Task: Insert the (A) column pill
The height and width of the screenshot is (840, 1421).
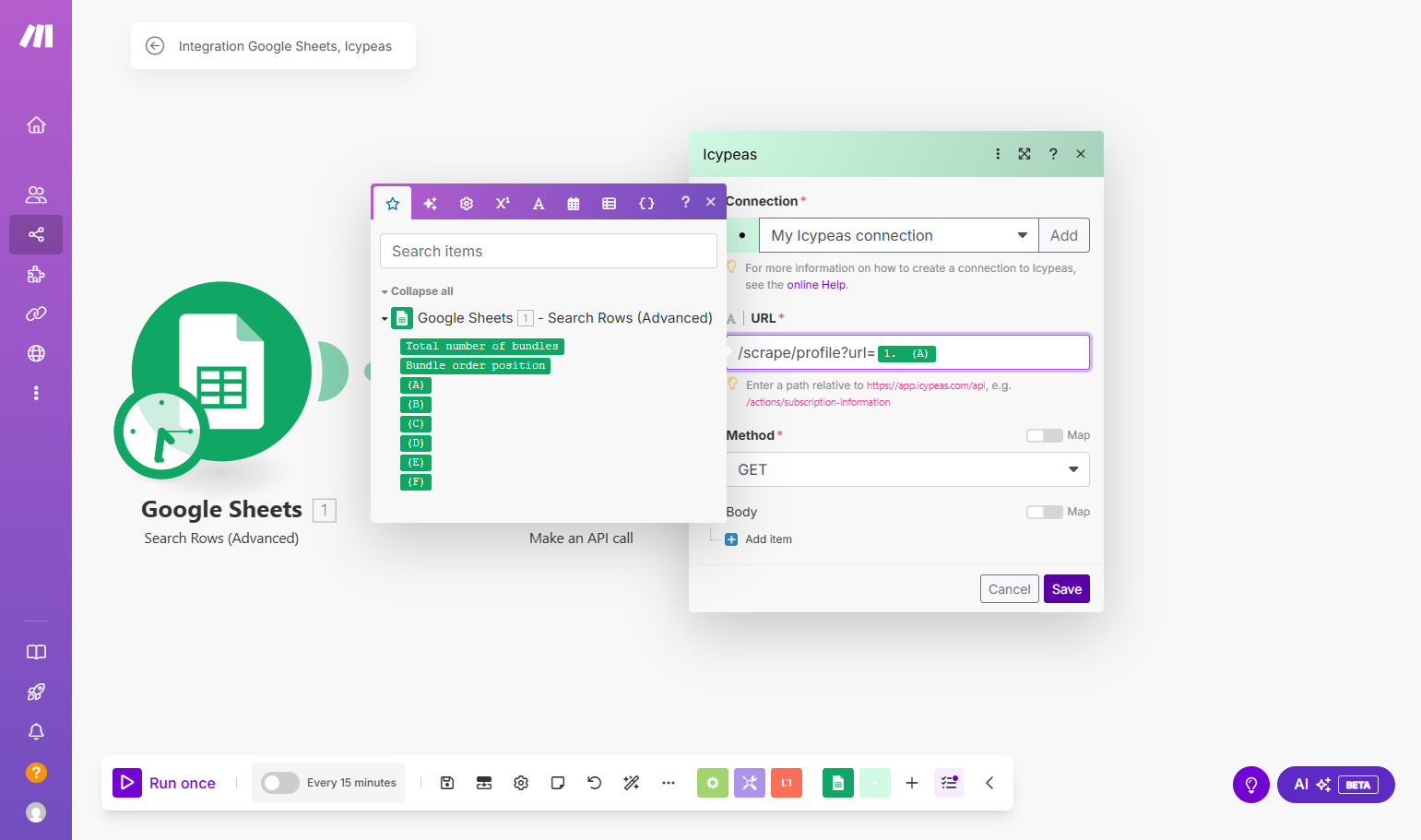Action: 416,385
